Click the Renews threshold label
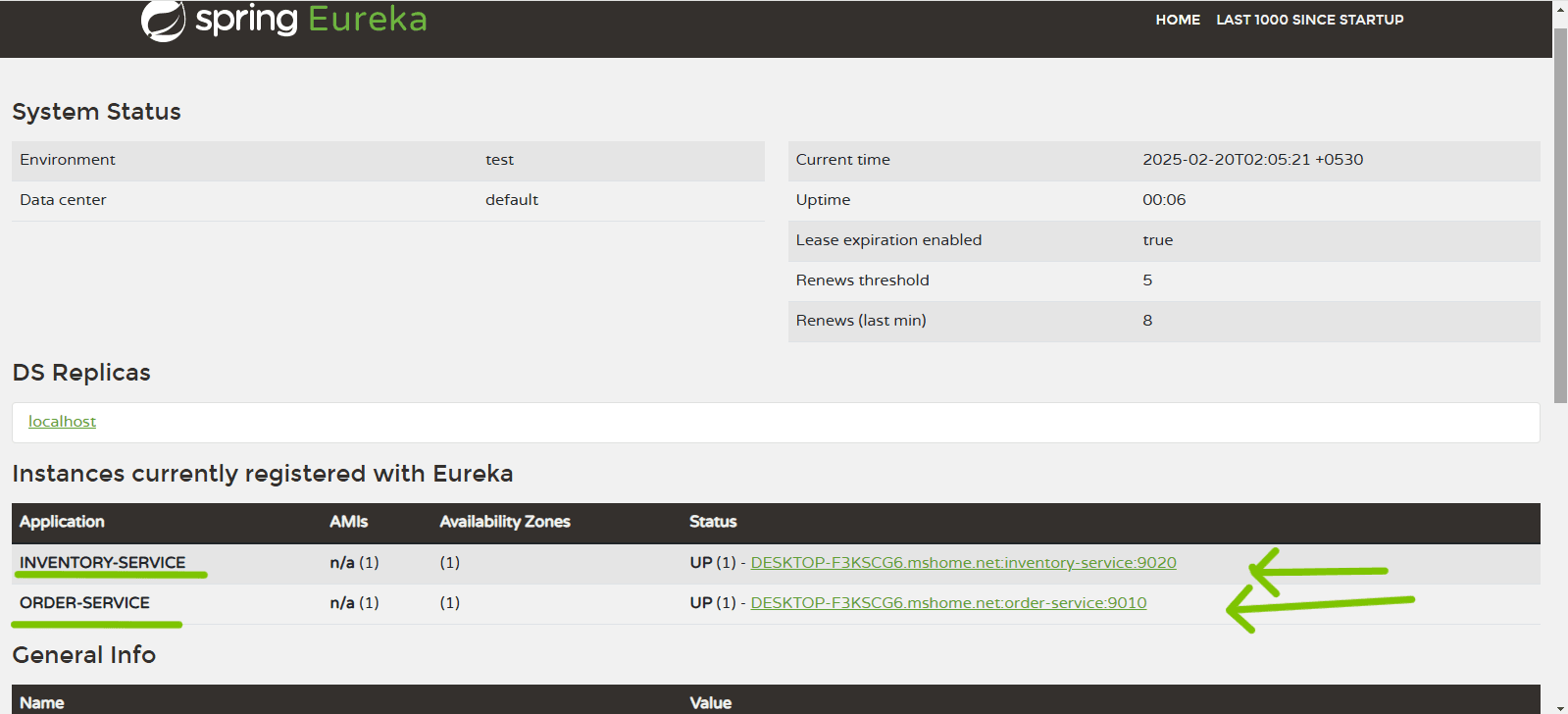 tap(863, 280)
